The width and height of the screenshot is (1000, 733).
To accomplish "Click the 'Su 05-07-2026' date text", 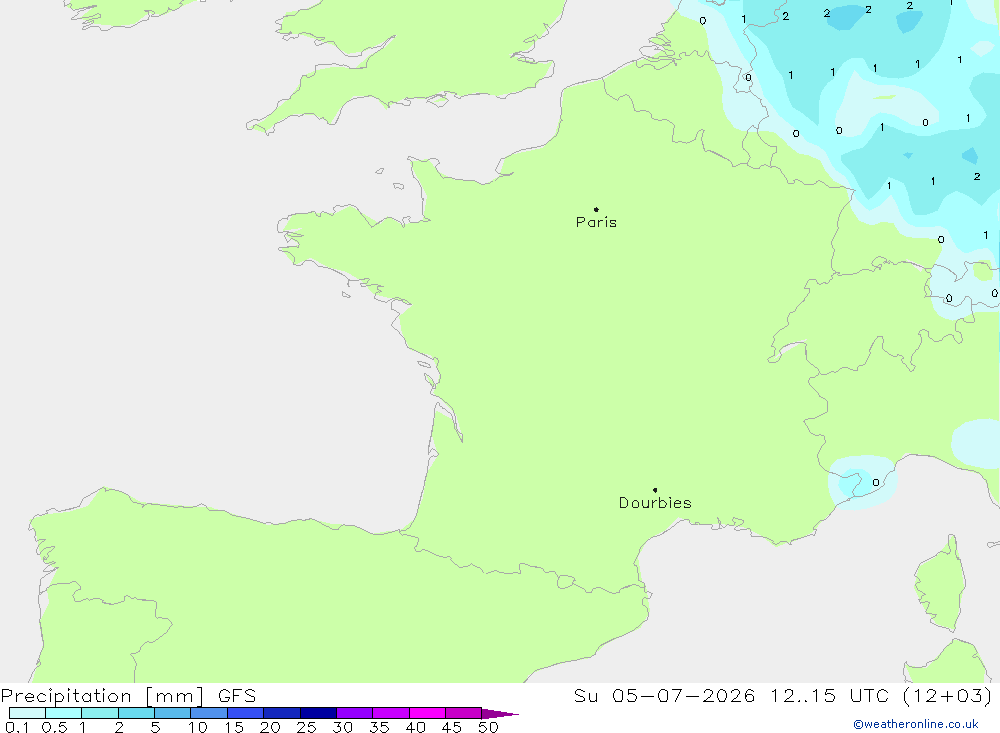I will click(x=664, y=695).
